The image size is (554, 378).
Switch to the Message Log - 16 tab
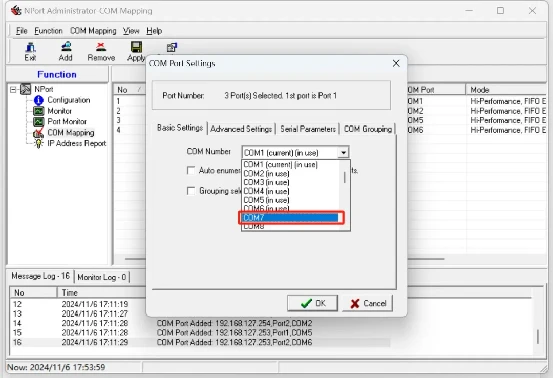[41, 276]
